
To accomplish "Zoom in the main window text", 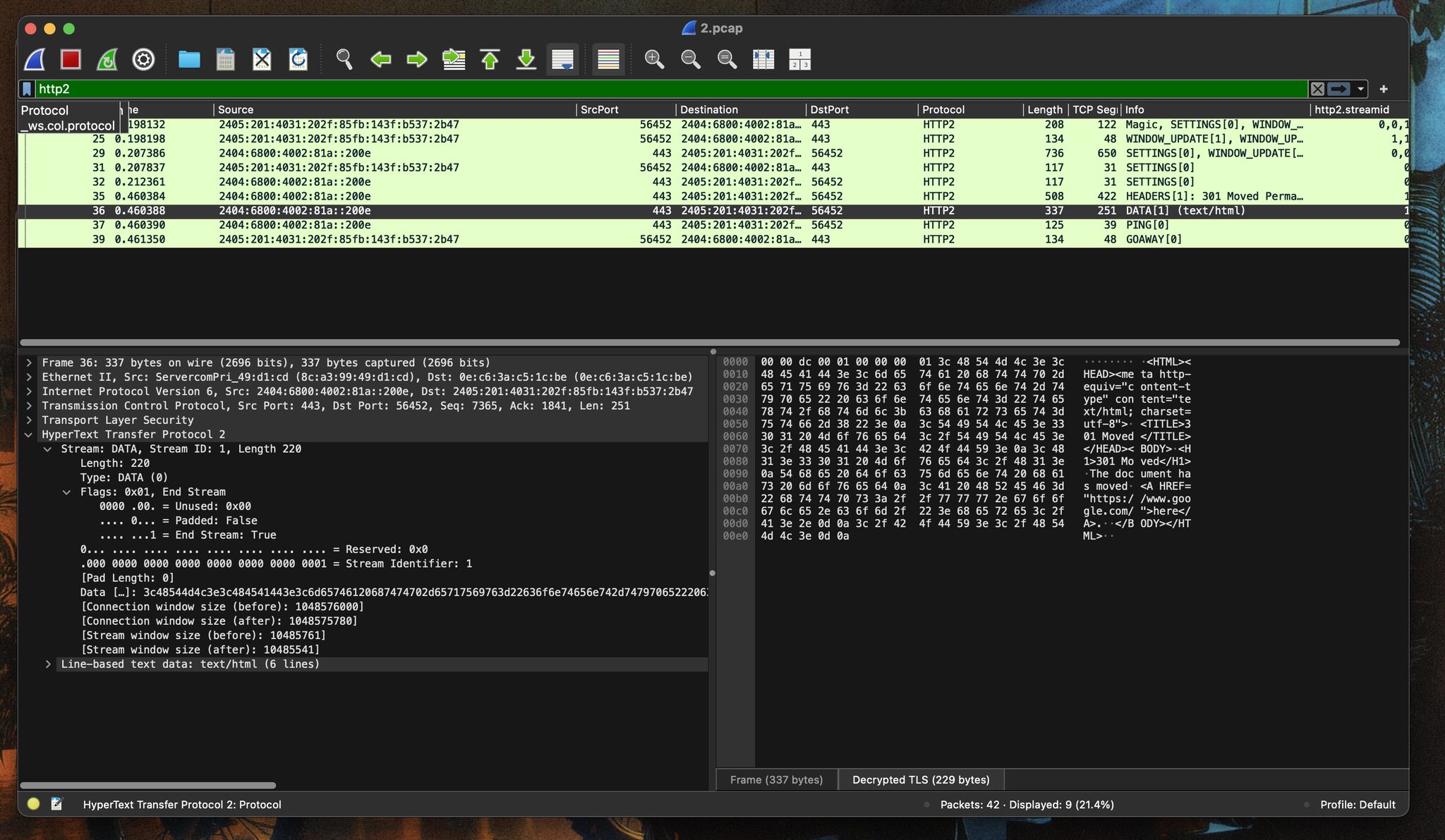I will click(x=654, y=59).
